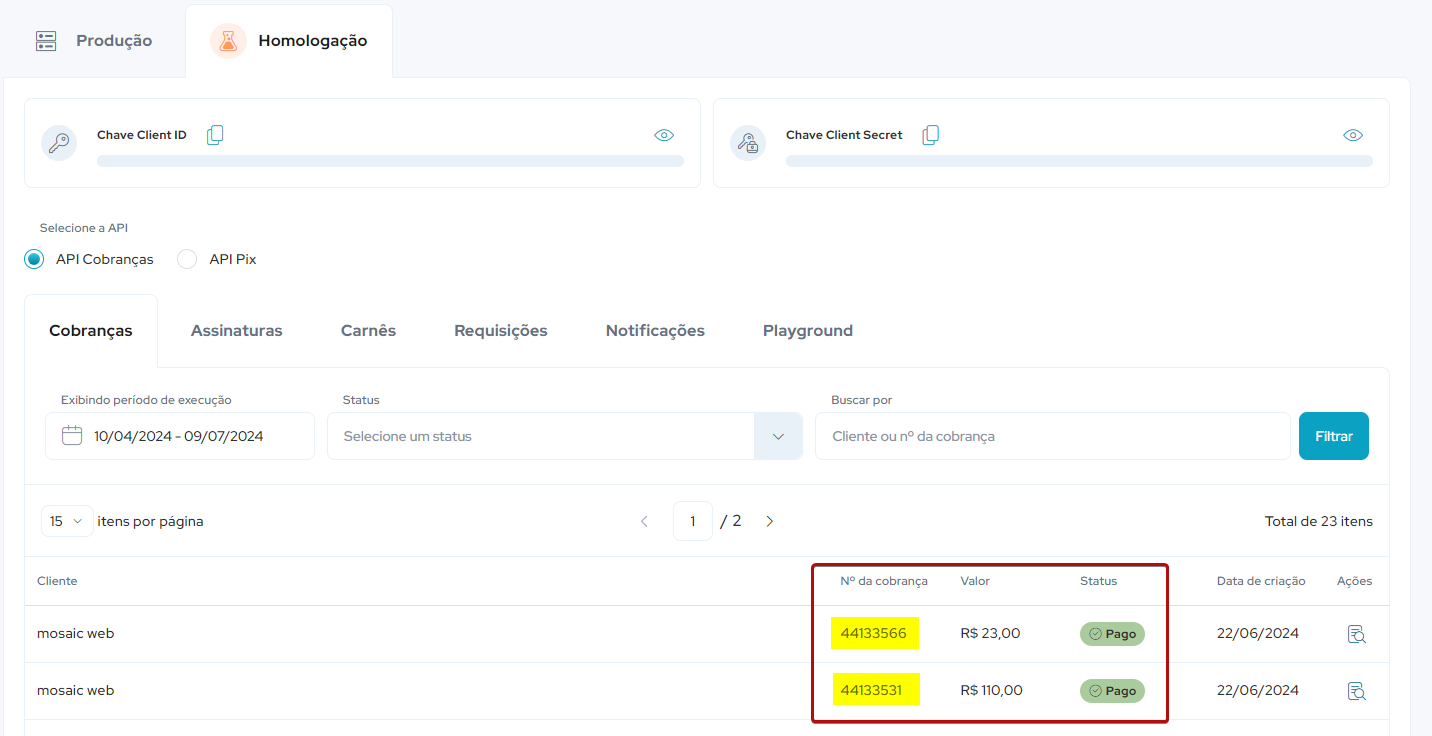Click the Filtrar button

click(1334, 436)
